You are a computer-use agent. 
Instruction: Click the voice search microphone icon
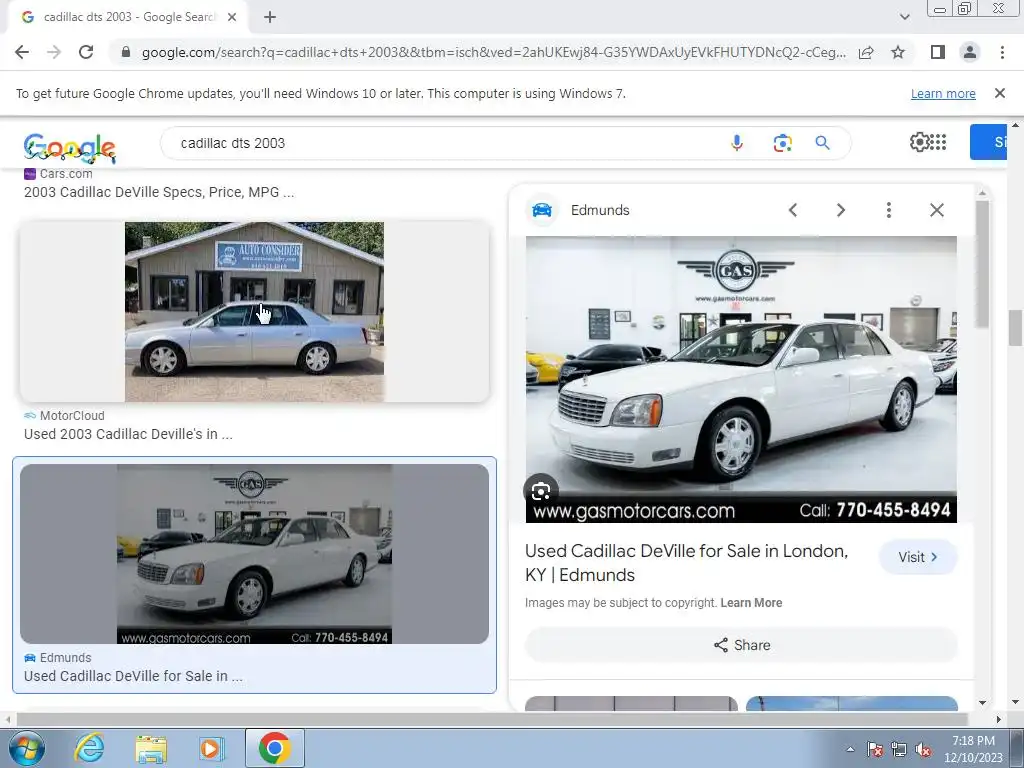pos(737,142)
